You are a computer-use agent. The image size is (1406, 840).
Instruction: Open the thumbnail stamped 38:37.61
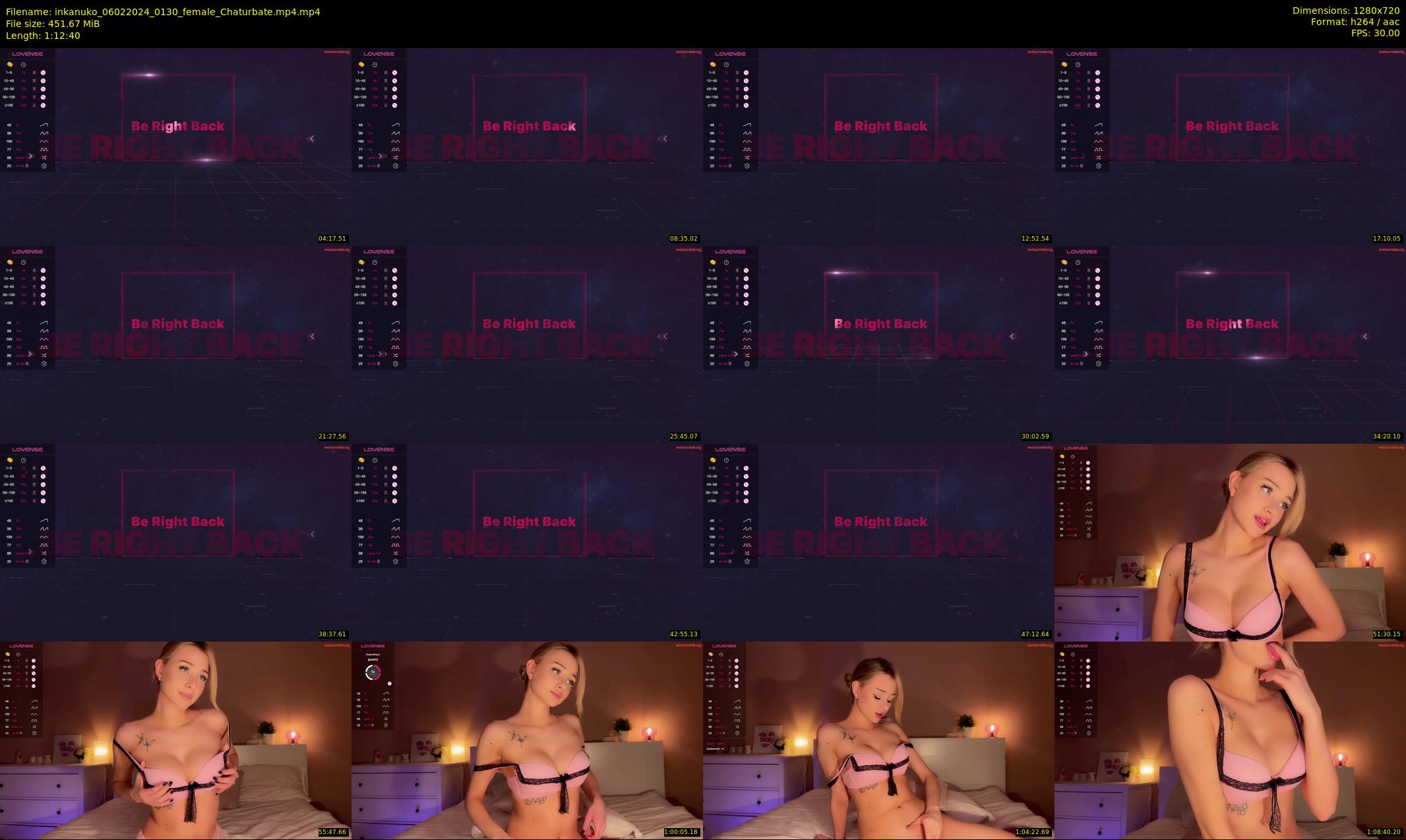(x=175, y=542)
